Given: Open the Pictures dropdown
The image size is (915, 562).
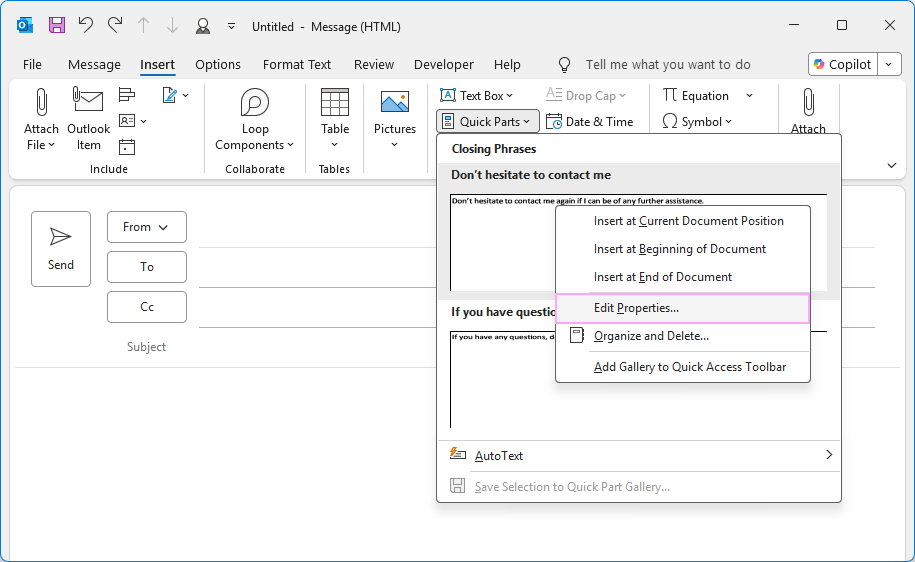Looking at the screenshot, I should pyautogui.click(x=394, y=120).
